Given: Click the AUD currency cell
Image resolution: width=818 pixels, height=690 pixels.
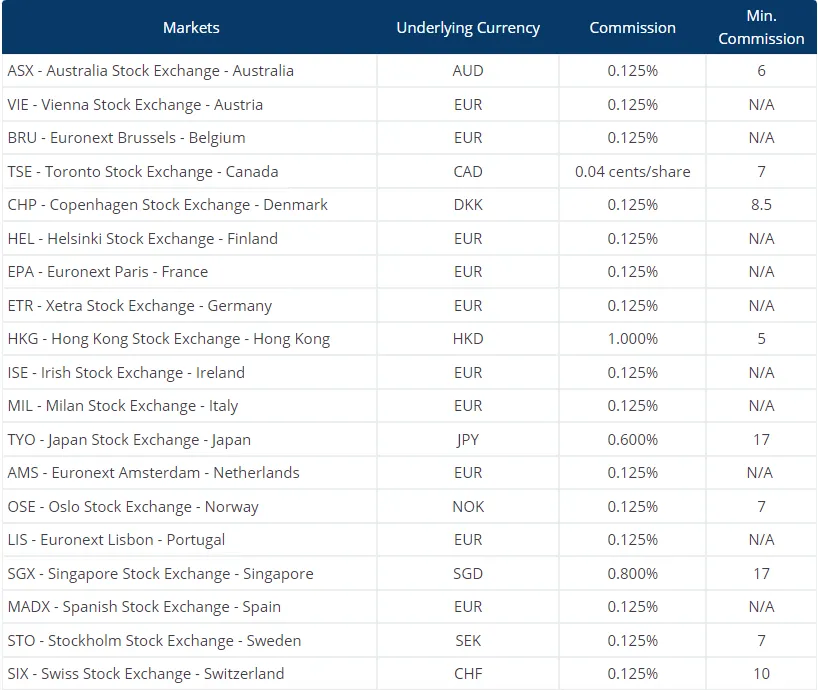Looking at the screenshot, I should point(468,70).
